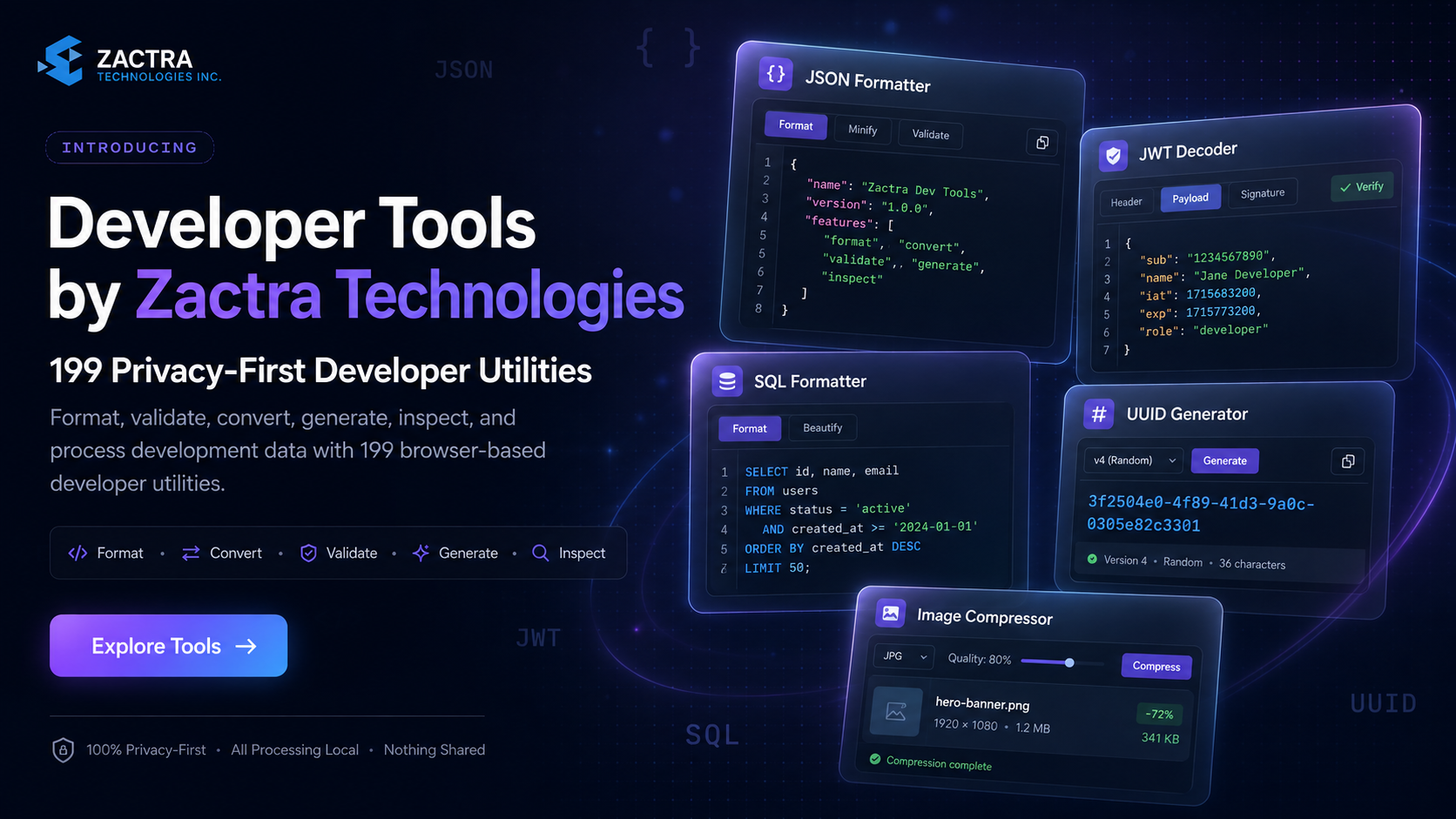Select Format tab in SQL Formatter
The width and height of the screenshot is (1456, 819).
(x=750, y=428)
